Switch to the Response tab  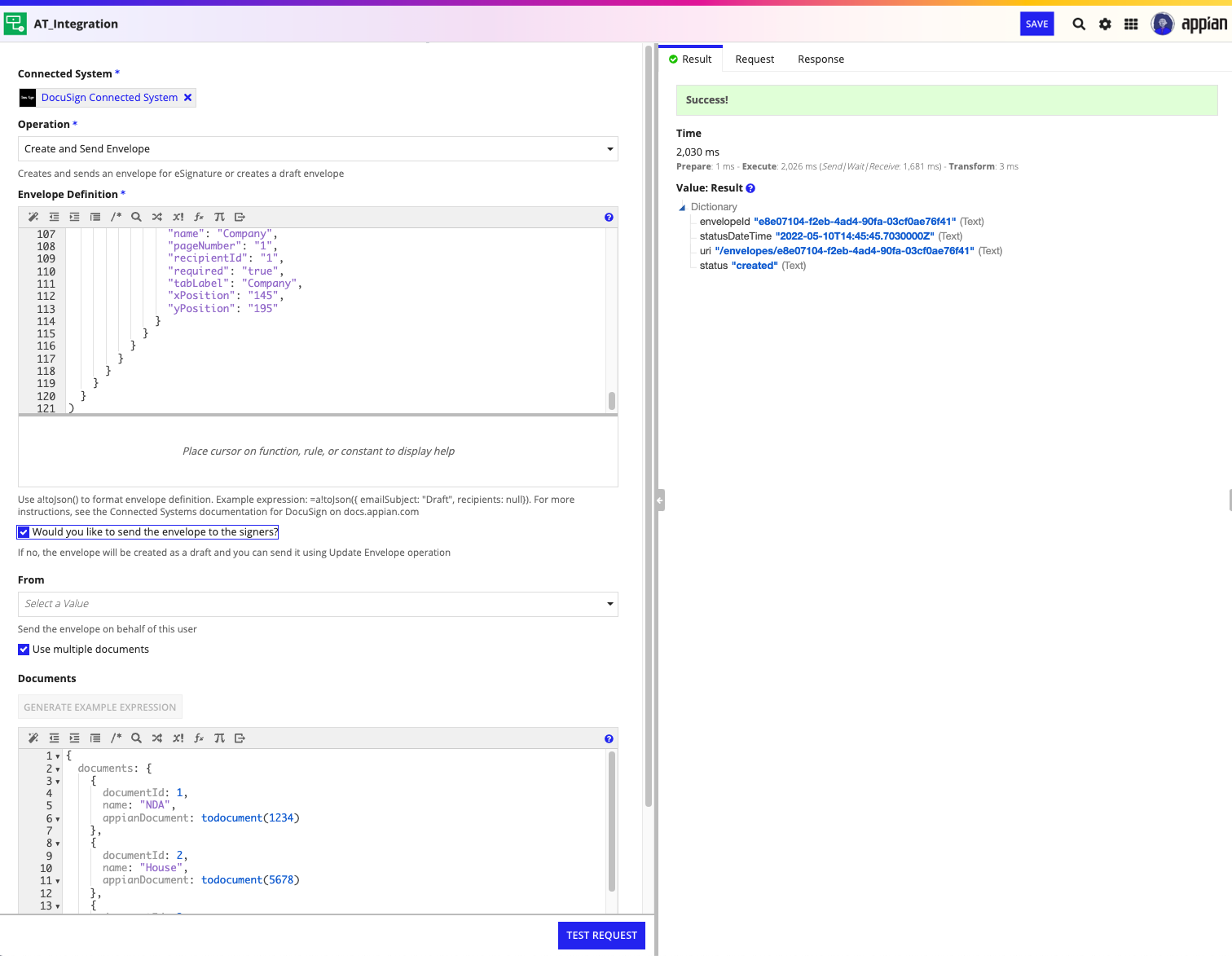click(x=821, y=59)
